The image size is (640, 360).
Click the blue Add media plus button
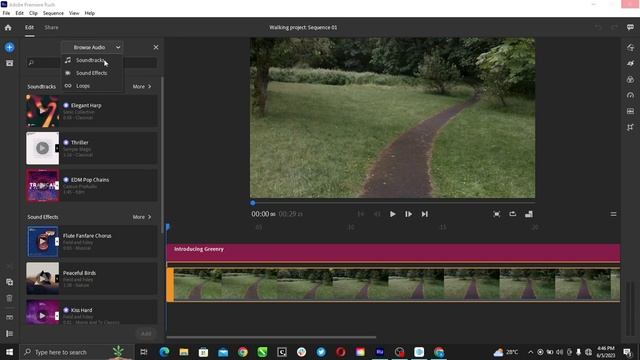pyautogui.click(x=9, y=47)
